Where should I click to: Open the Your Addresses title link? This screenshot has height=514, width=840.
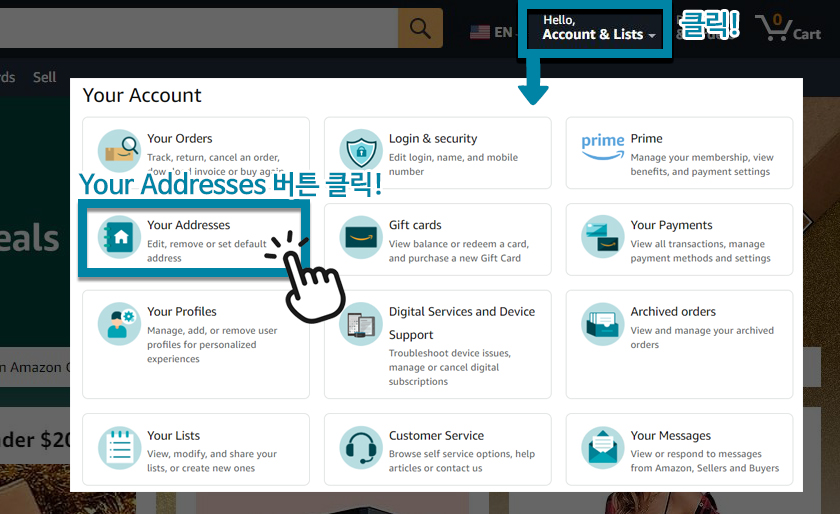point(189,225)
